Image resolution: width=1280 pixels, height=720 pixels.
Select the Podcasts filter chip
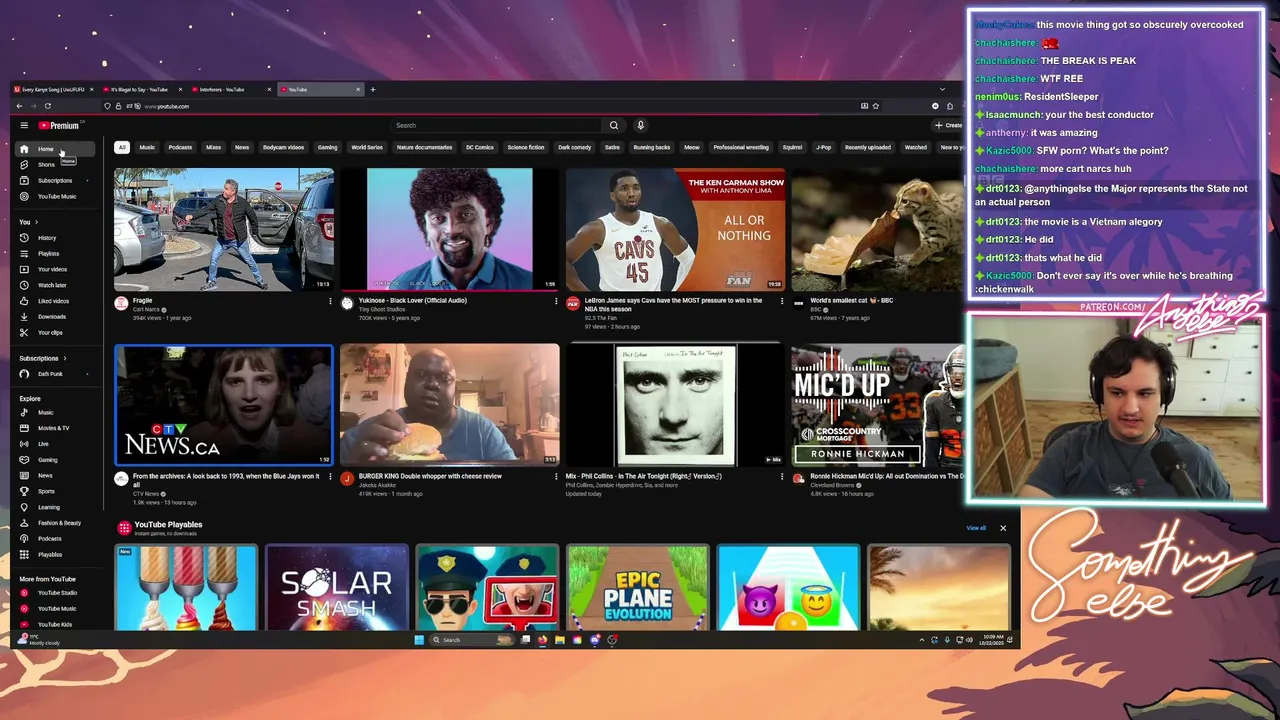tap(180, 147)
